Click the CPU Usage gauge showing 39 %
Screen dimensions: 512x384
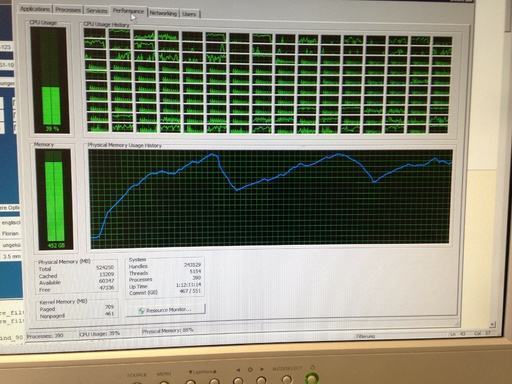[x=50, y=80]
